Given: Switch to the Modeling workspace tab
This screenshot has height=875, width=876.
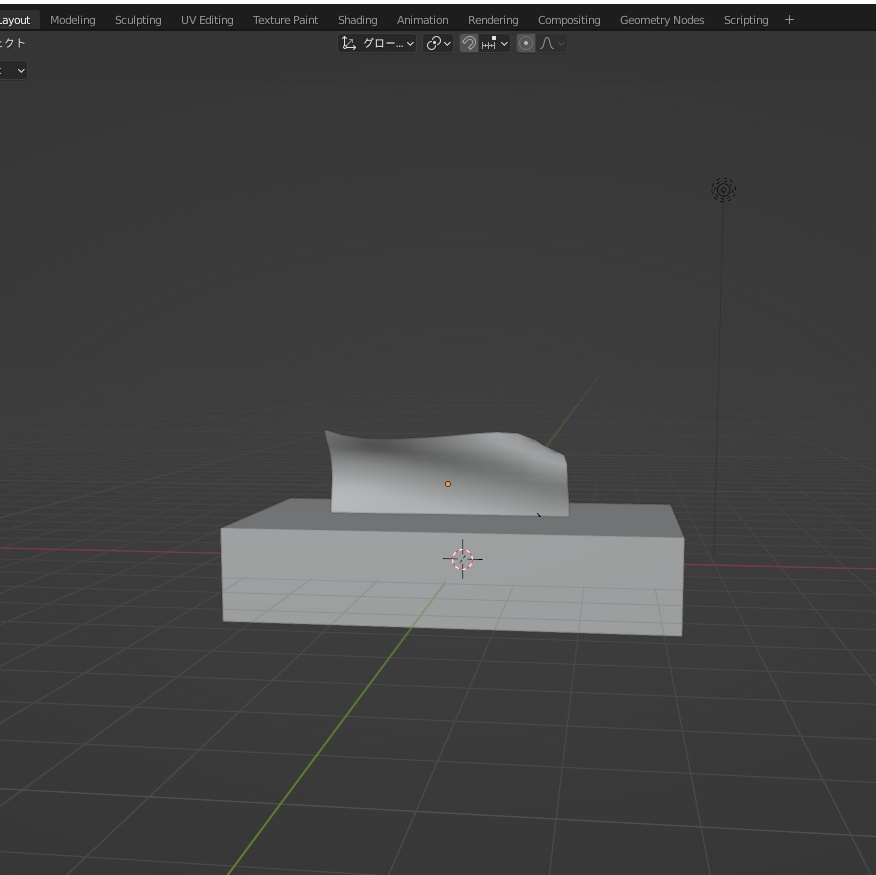Looking at the screenshot, I should click(x=72, y=19).
